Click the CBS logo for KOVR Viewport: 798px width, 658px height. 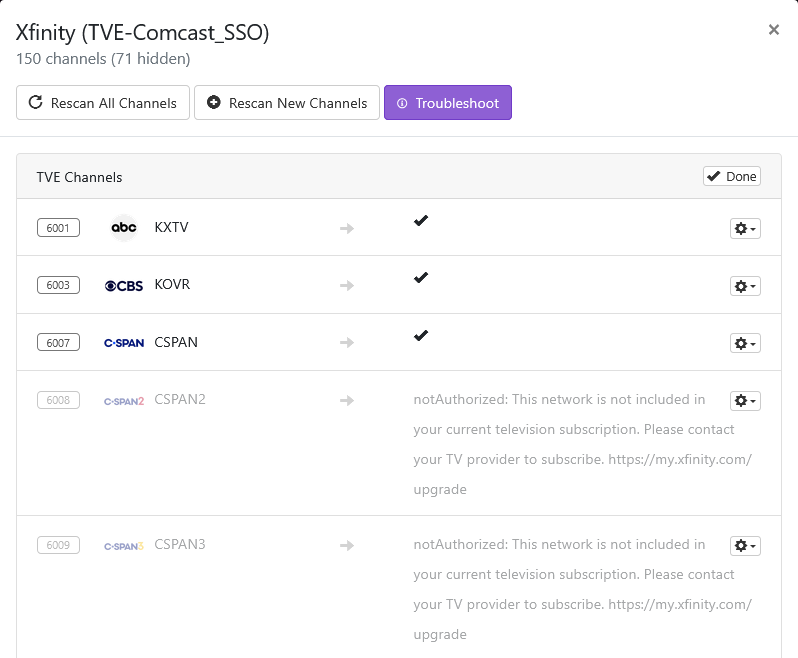pos(124,285)
